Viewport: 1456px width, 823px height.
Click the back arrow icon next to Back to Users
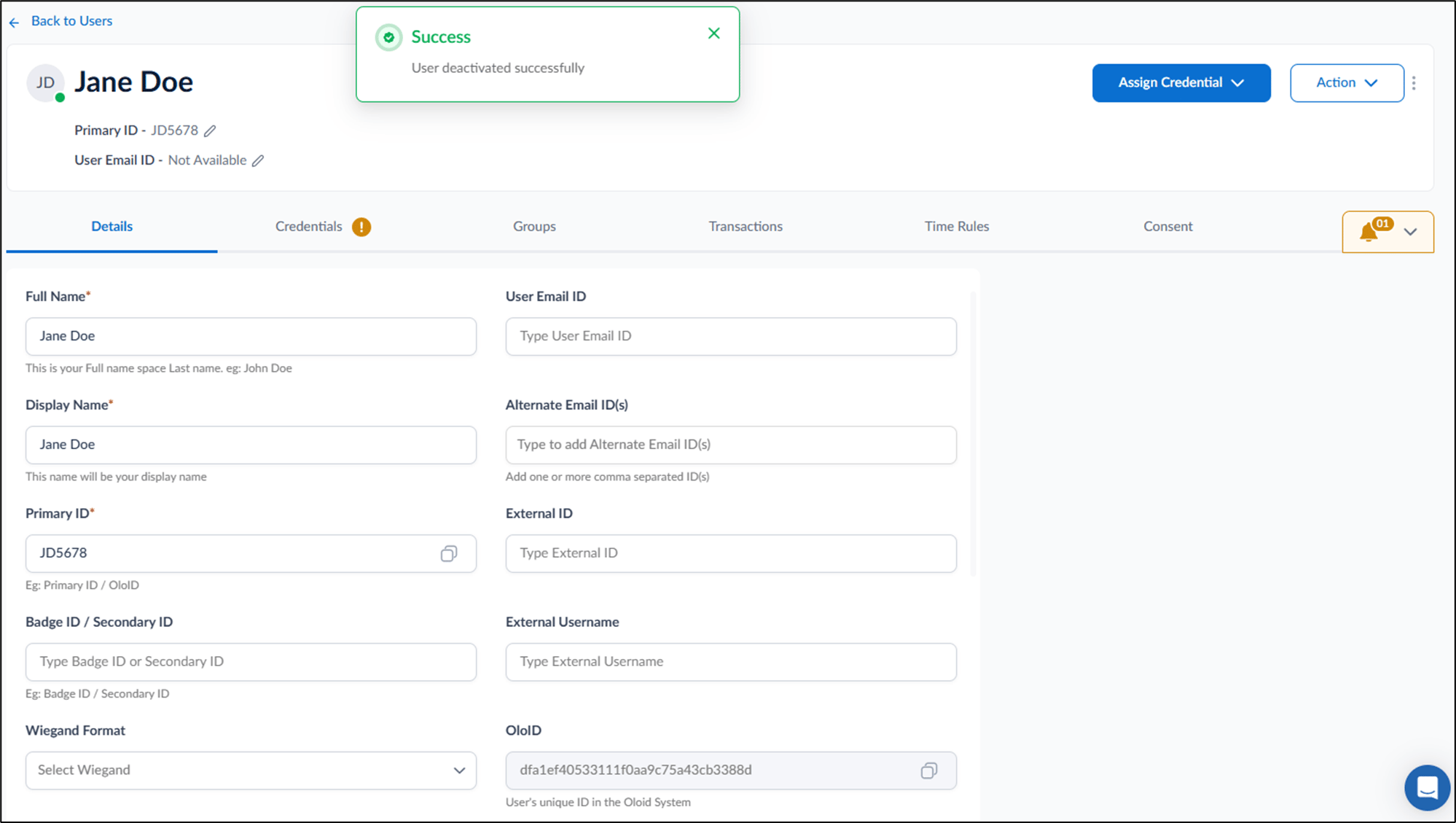[14, 23]
